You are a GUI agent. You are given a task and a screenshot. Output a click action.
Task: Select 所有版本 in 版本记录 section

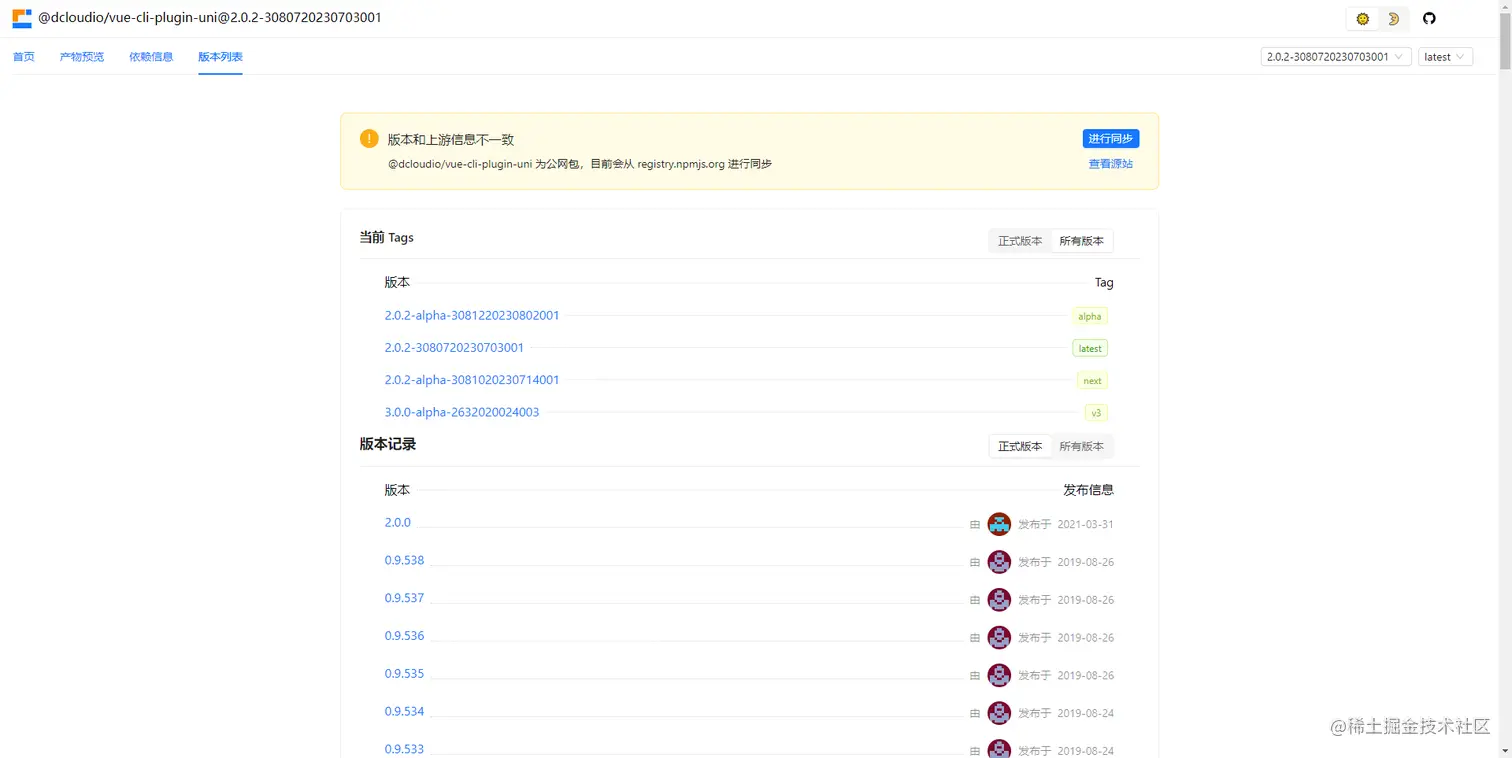pos(1081,446)
